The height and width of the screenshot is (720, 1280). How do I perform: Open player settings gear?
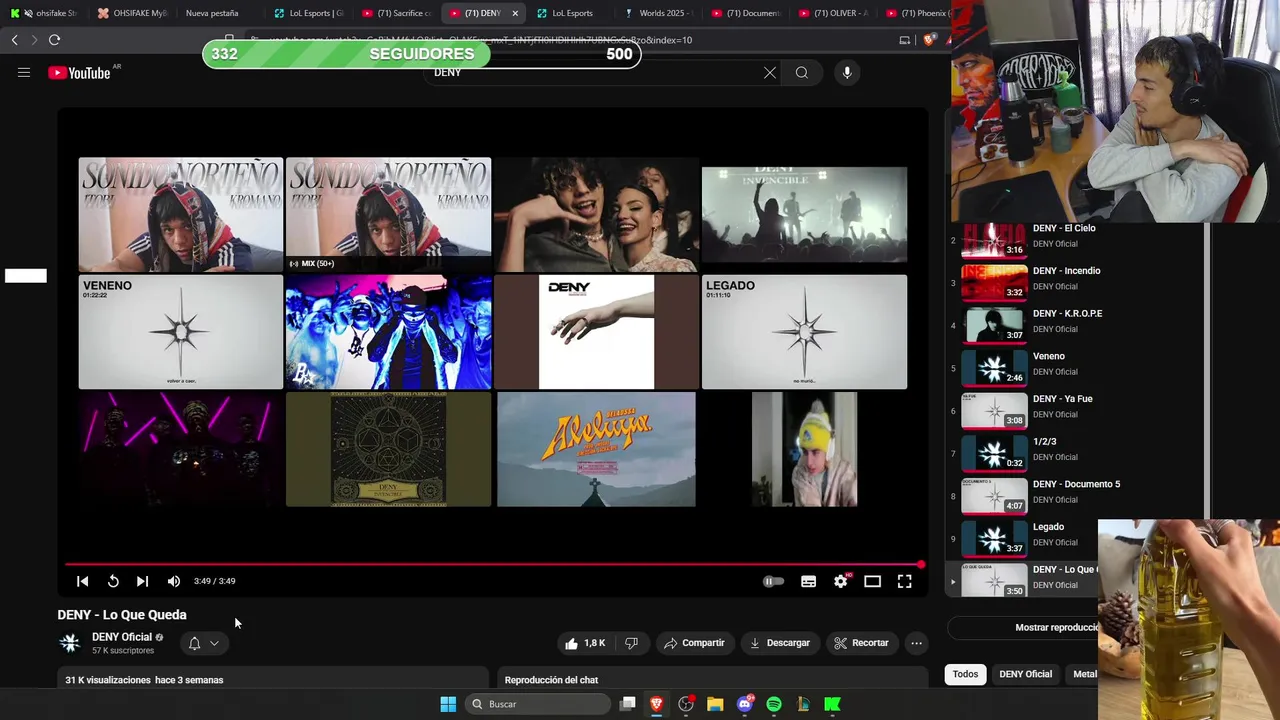[x=841, y=581]
